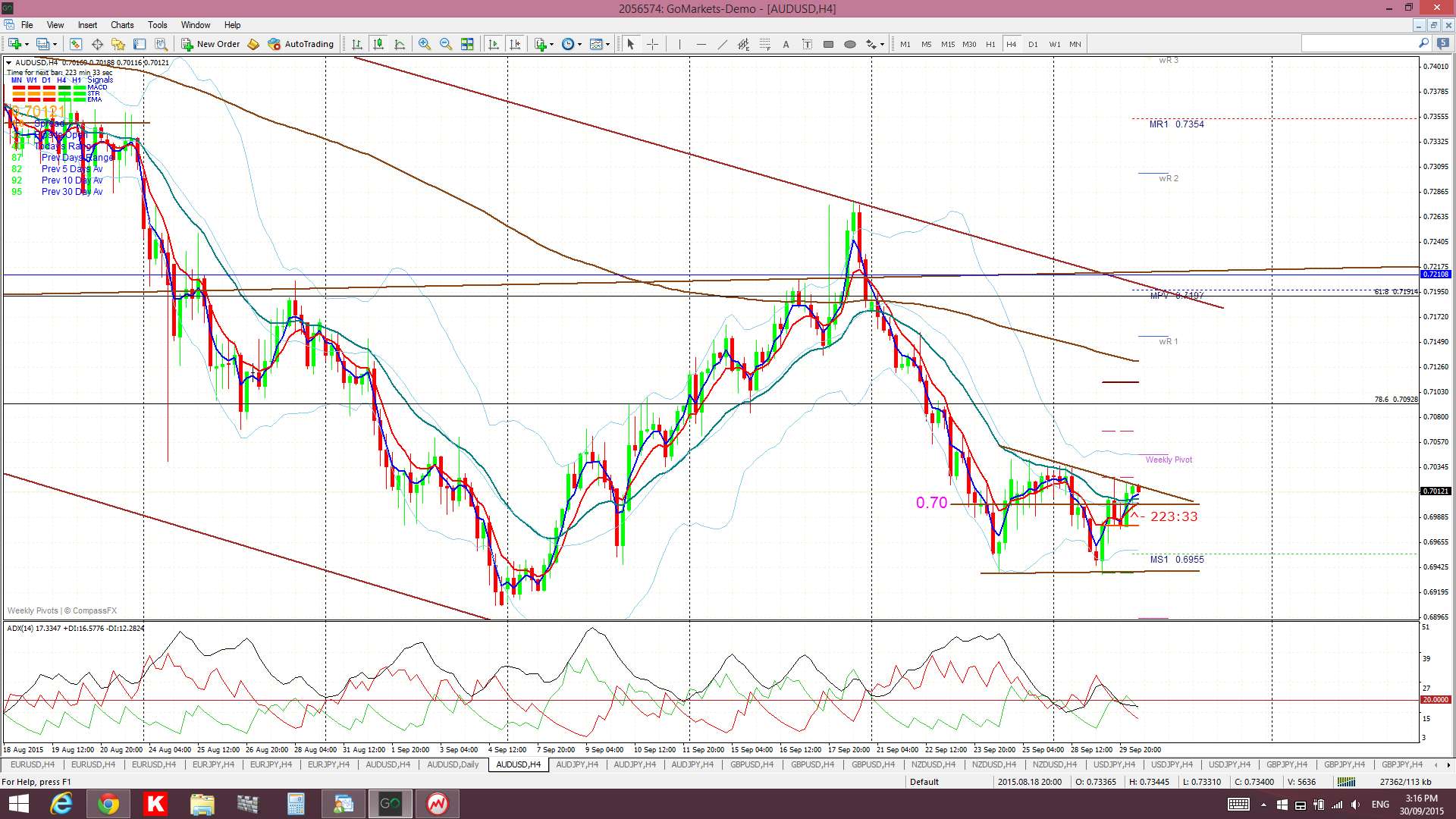Zoom in on the chart

click(x=425, y=44)
